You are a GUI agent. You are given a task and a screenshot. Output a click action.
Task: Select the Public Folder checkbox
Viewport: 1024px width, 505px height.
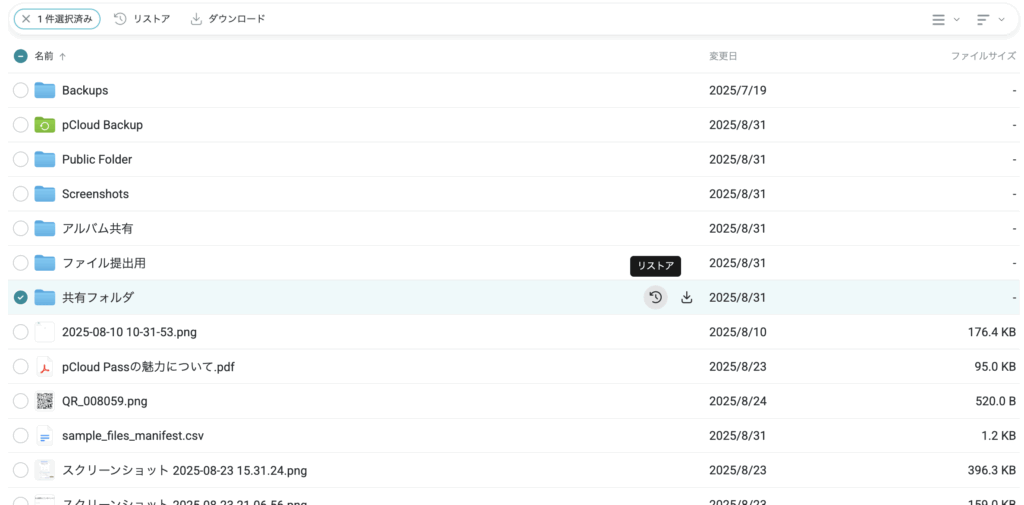20,159
